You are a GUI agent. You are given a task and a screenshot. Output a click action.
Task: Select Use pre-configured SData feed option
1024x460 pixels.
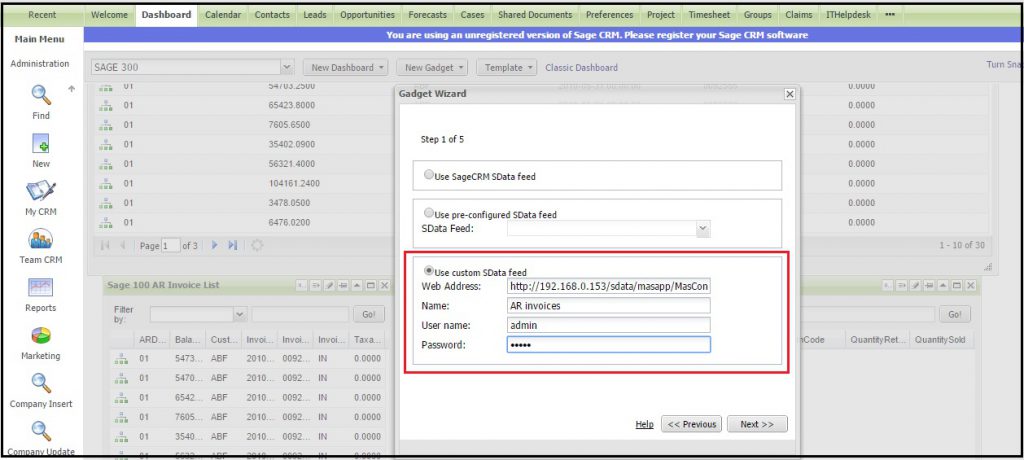coord(428,213)
